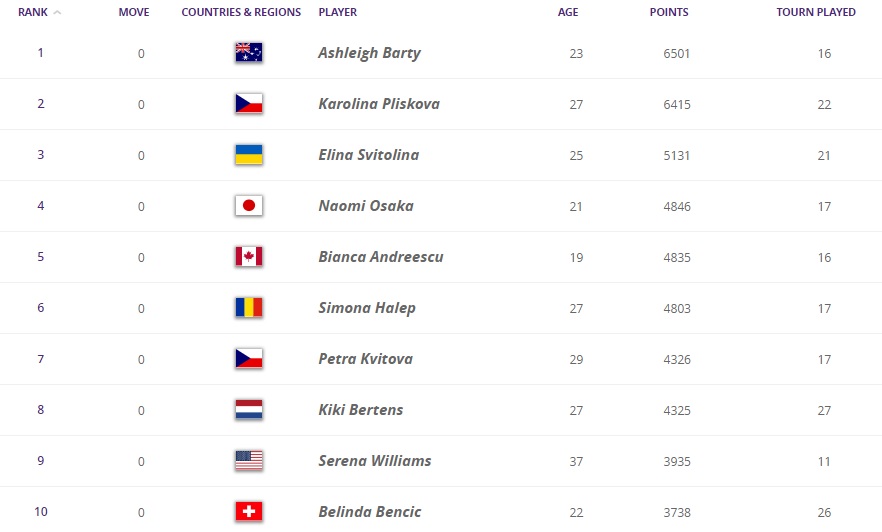Select the TOURN PLAYED column header
The width and height of the screenshot is (882, 532).
click(816, 12)
